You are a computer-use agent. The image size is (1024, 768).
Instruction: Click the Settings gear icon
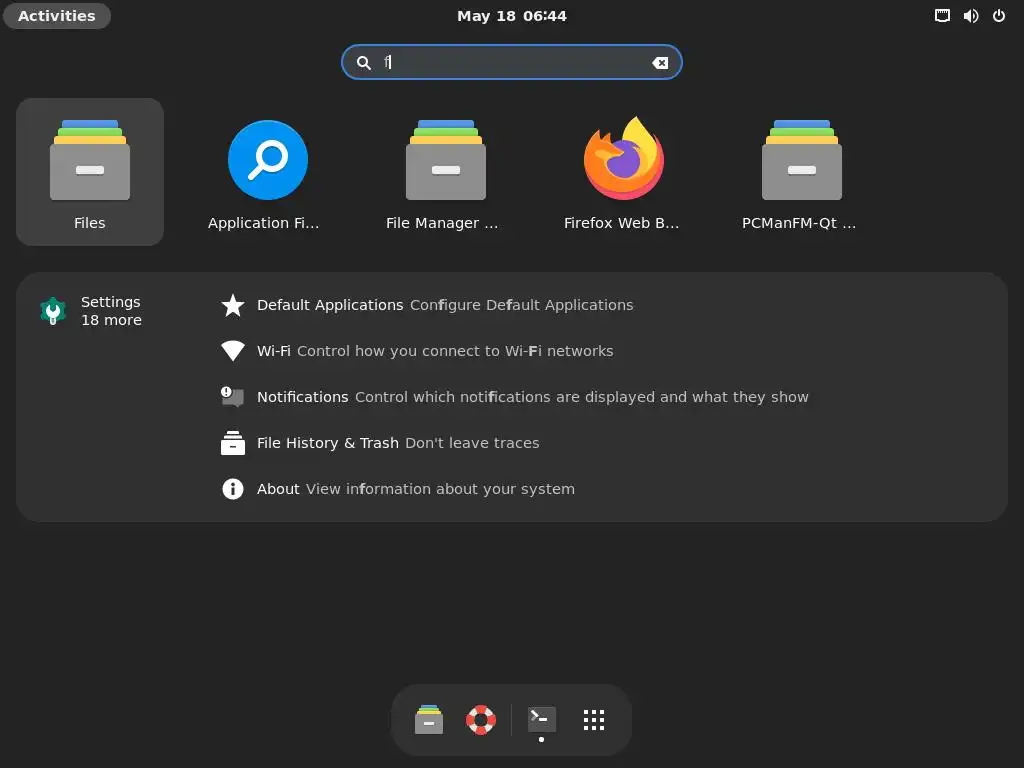pos(53,311)
